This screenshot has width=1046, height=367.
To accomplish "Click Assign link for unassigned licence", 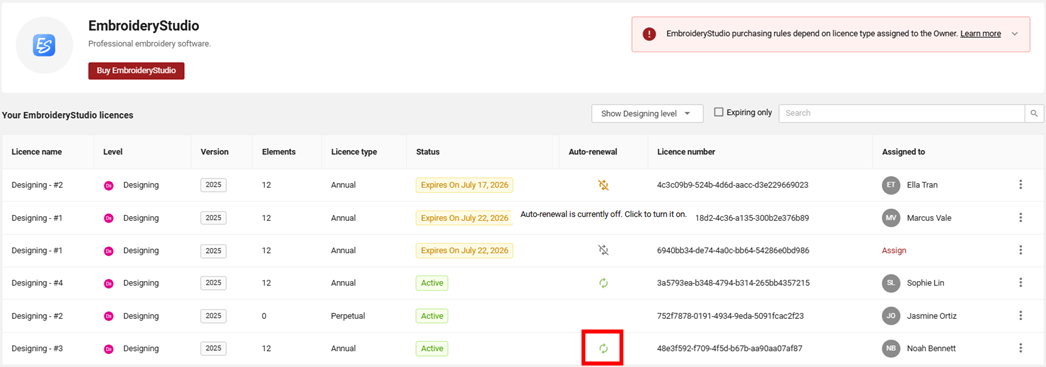I will click(894, 250).
